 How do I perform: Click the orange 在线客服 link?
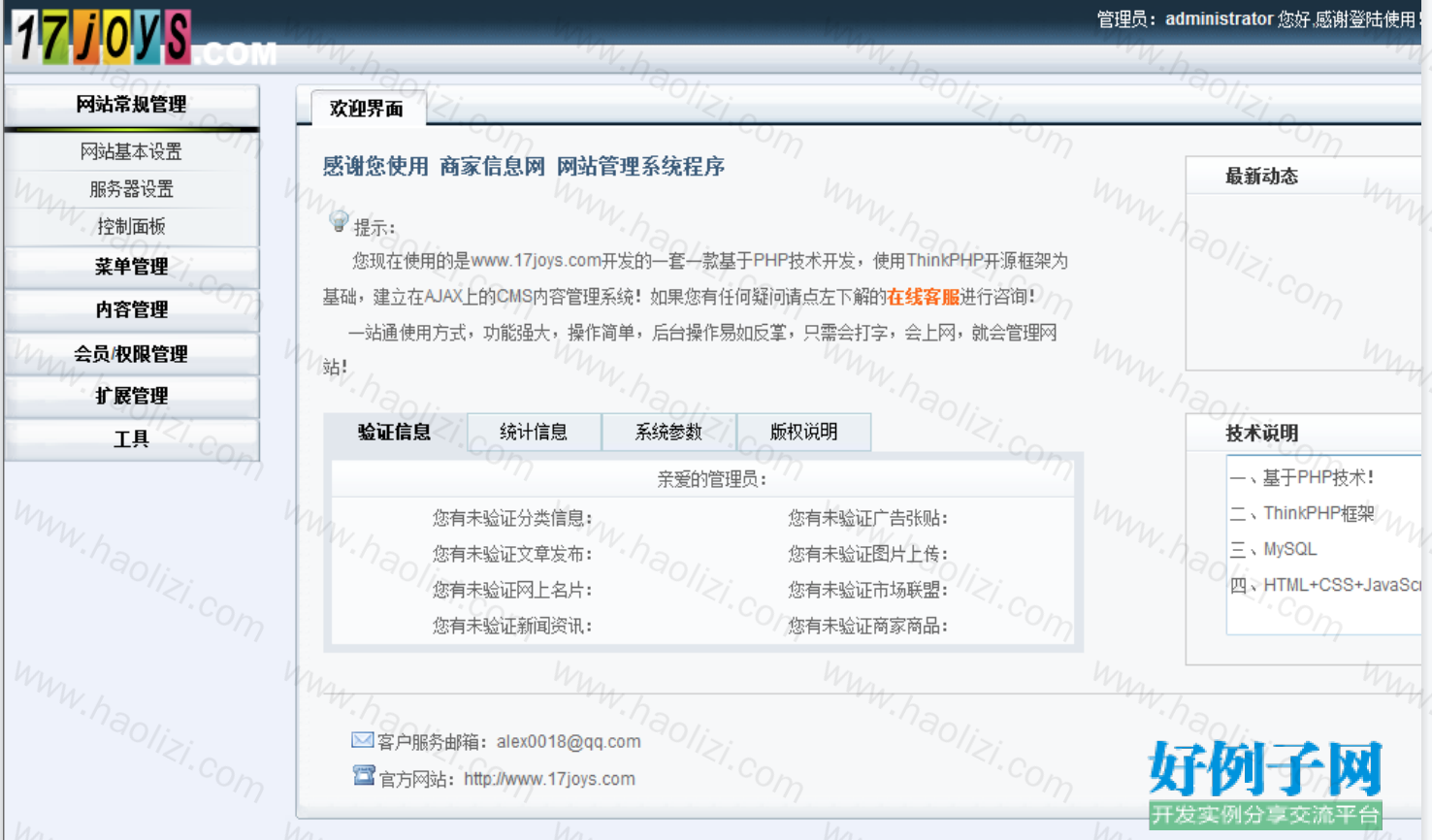coord(923,297)
